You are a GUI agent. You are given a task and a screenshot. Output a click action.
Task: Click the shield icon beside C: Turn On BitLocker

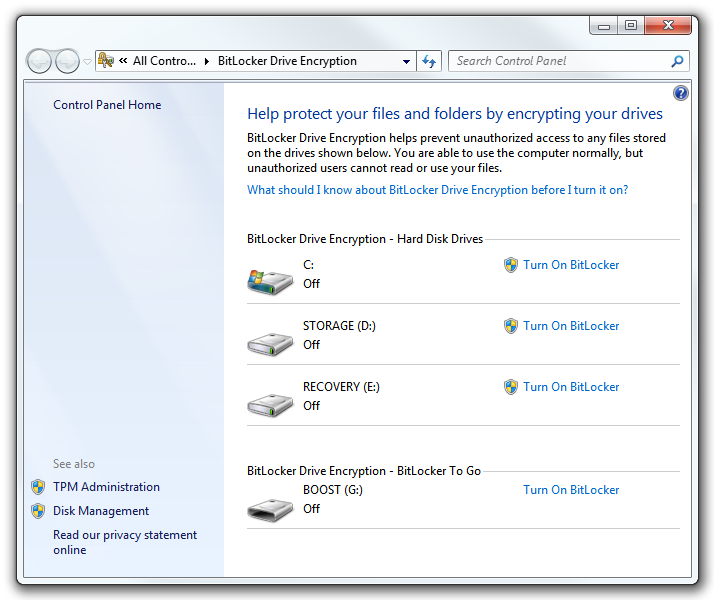[511, 265]
